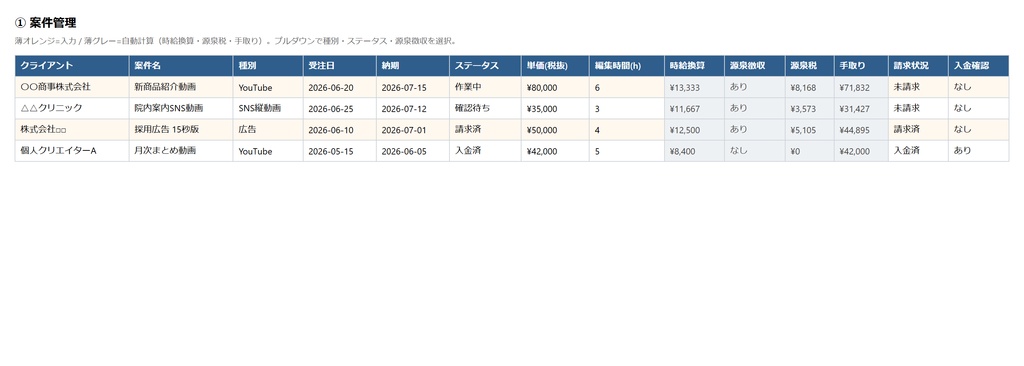This screenshot has height=366, width=1024.
Task: Select order date 2026-06-10
Action: click(x=340, y=129)
